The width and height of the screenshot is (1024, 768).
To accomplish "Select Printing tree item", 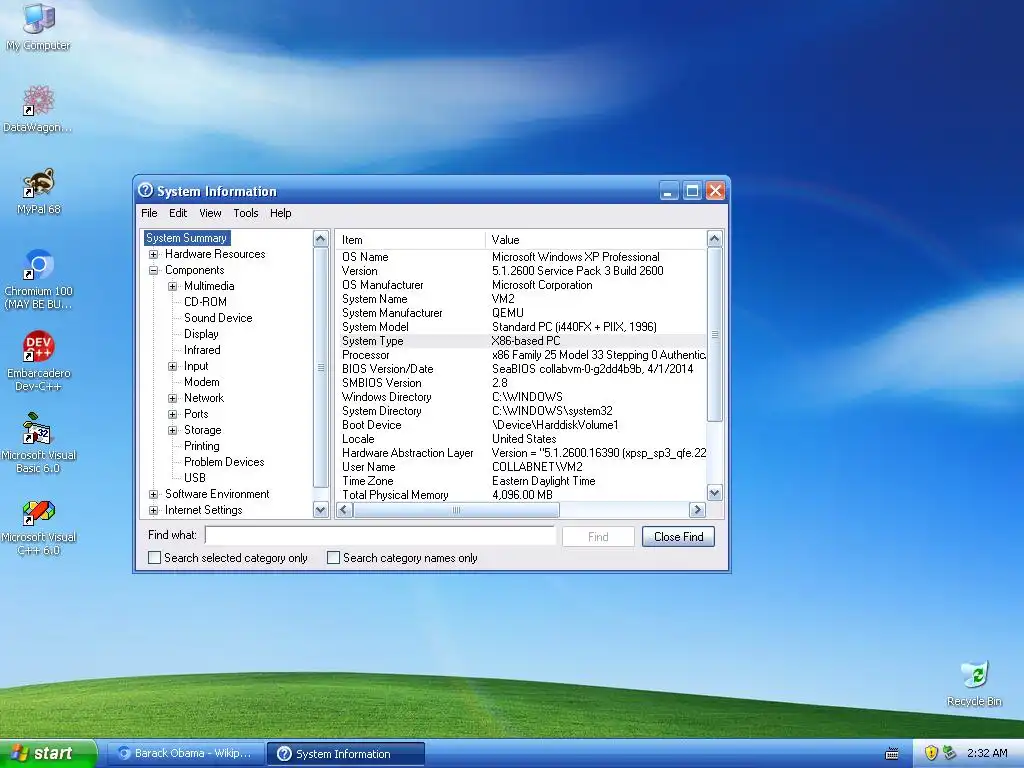I will coord(202,446).
